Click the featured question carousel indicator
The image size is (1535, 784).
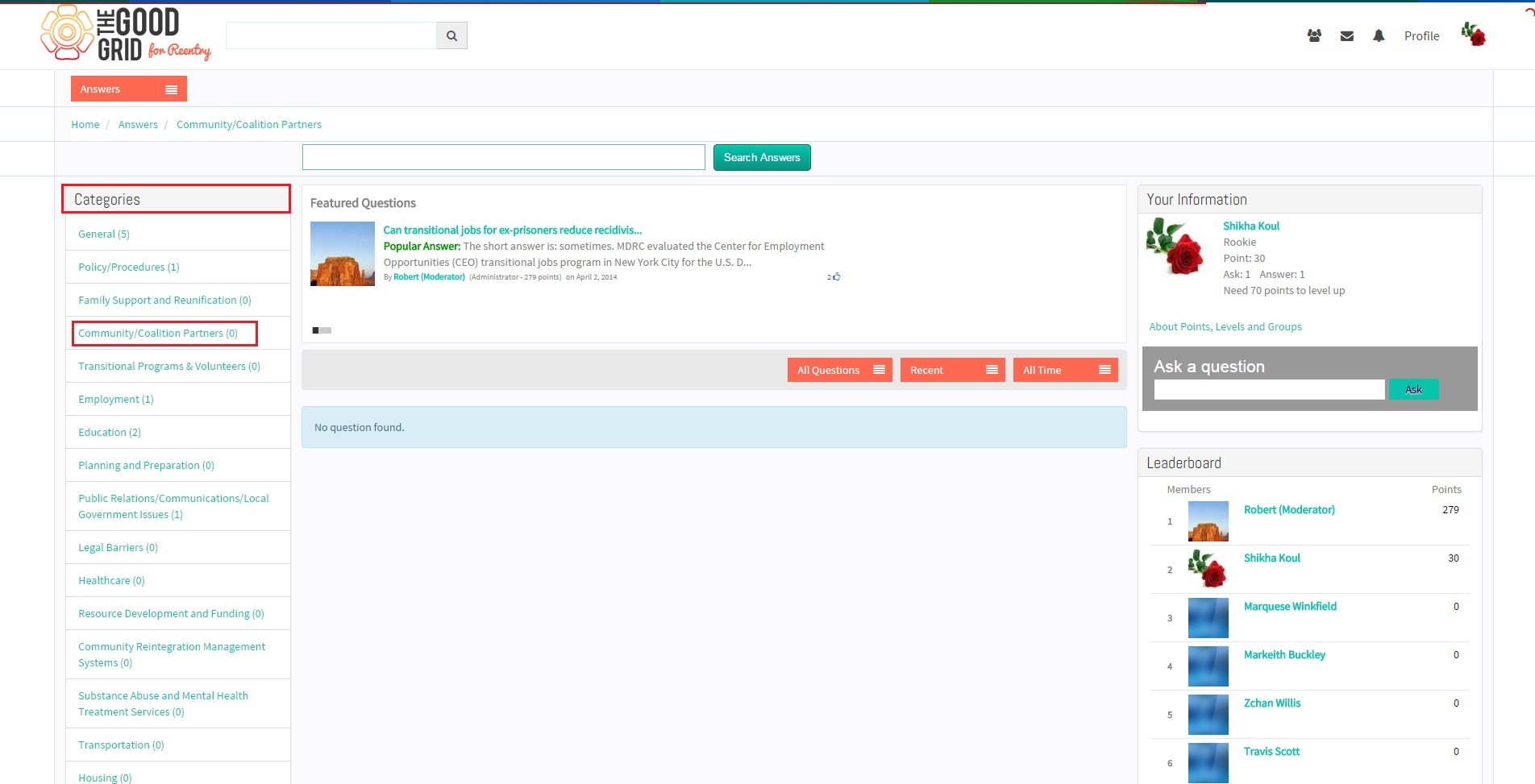coord(322,330)
